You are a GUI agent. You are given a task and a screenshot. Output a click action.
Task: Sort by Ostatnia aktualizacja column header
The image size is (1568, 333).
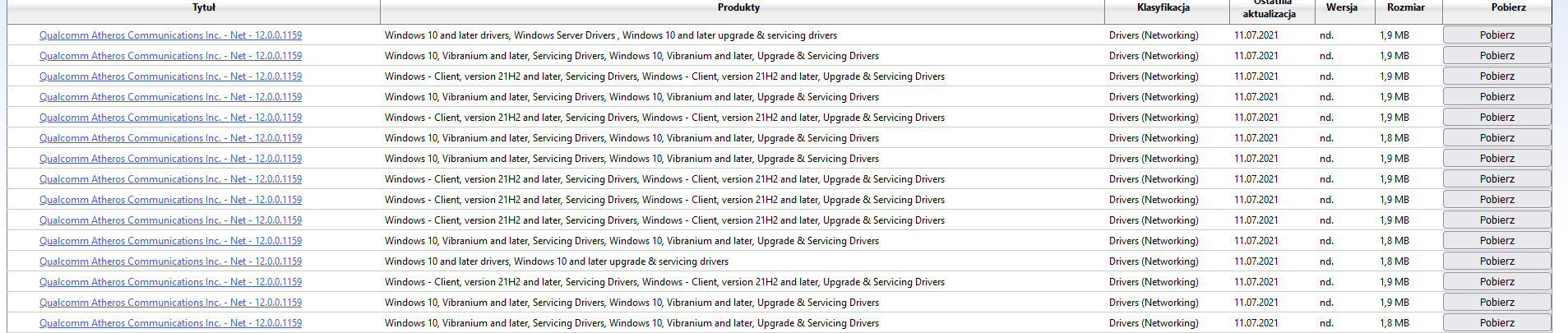(1269, 12)
